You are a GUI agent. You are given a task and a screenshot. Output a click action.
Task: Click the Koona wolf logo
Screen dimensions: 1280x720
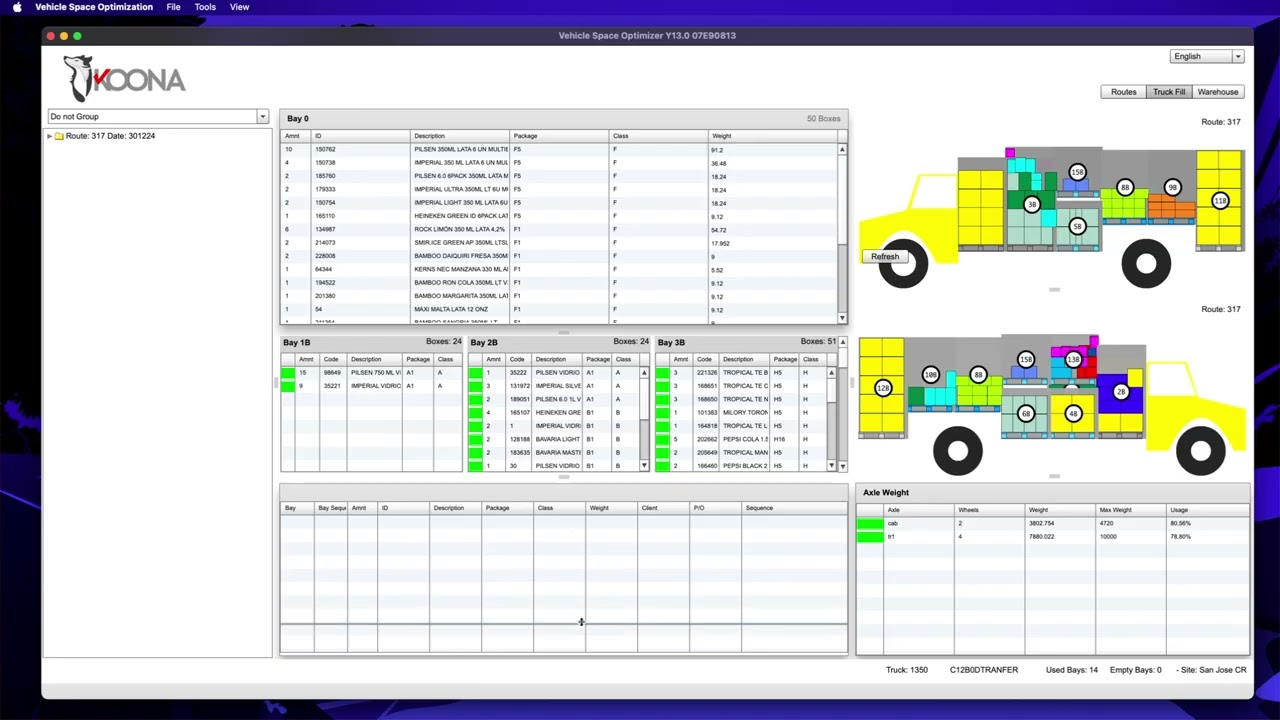tap(124, 78)
